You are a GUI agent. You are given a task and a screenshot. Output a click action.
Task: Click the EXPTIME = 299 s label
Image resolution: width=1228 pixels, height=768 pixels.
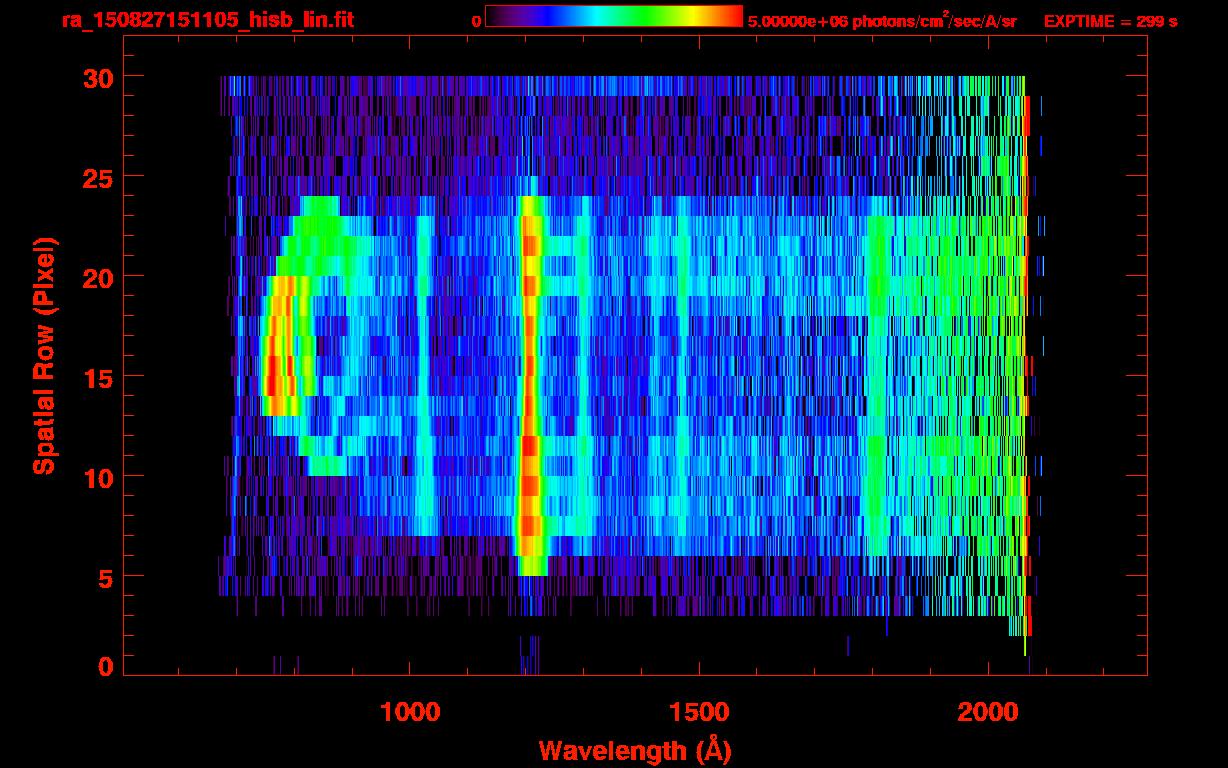pos(1110,21)
